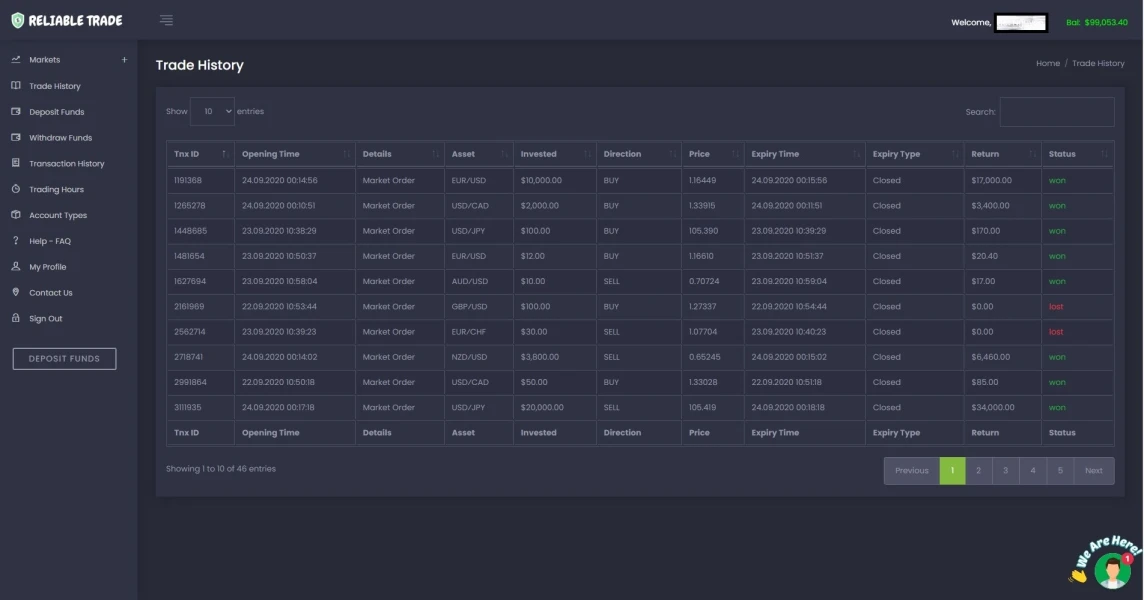Sort table by Tnx ID column
The width and height of the screenshot is (1144, 600).
pyautogui.click(x=199, y=154)
